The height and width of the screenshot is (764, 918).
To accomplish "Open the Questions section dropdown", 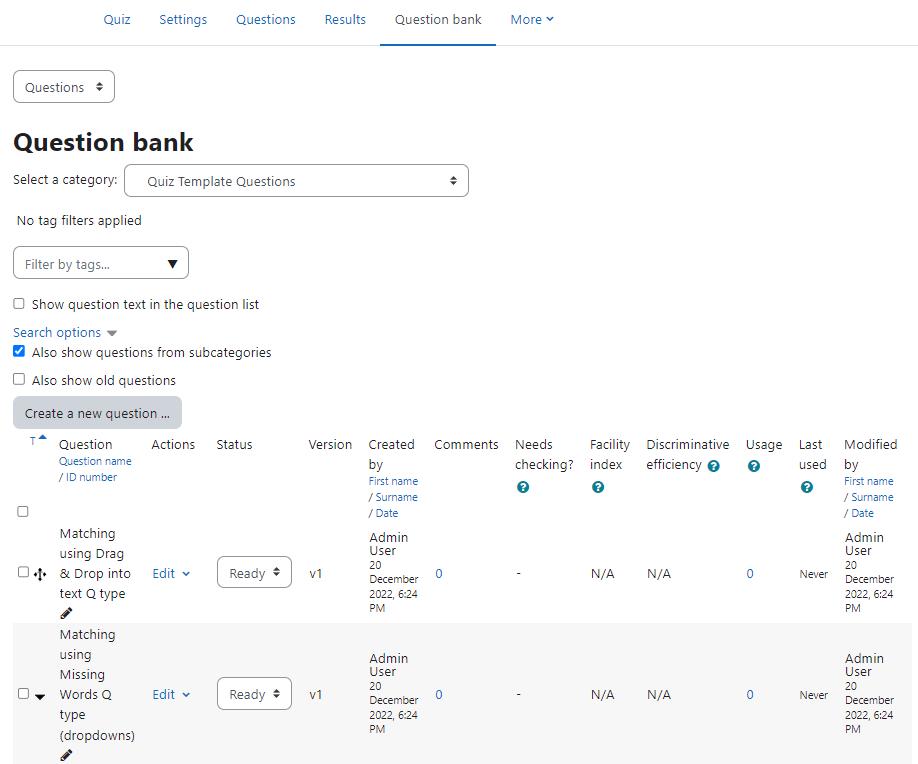I will [64, 87].
